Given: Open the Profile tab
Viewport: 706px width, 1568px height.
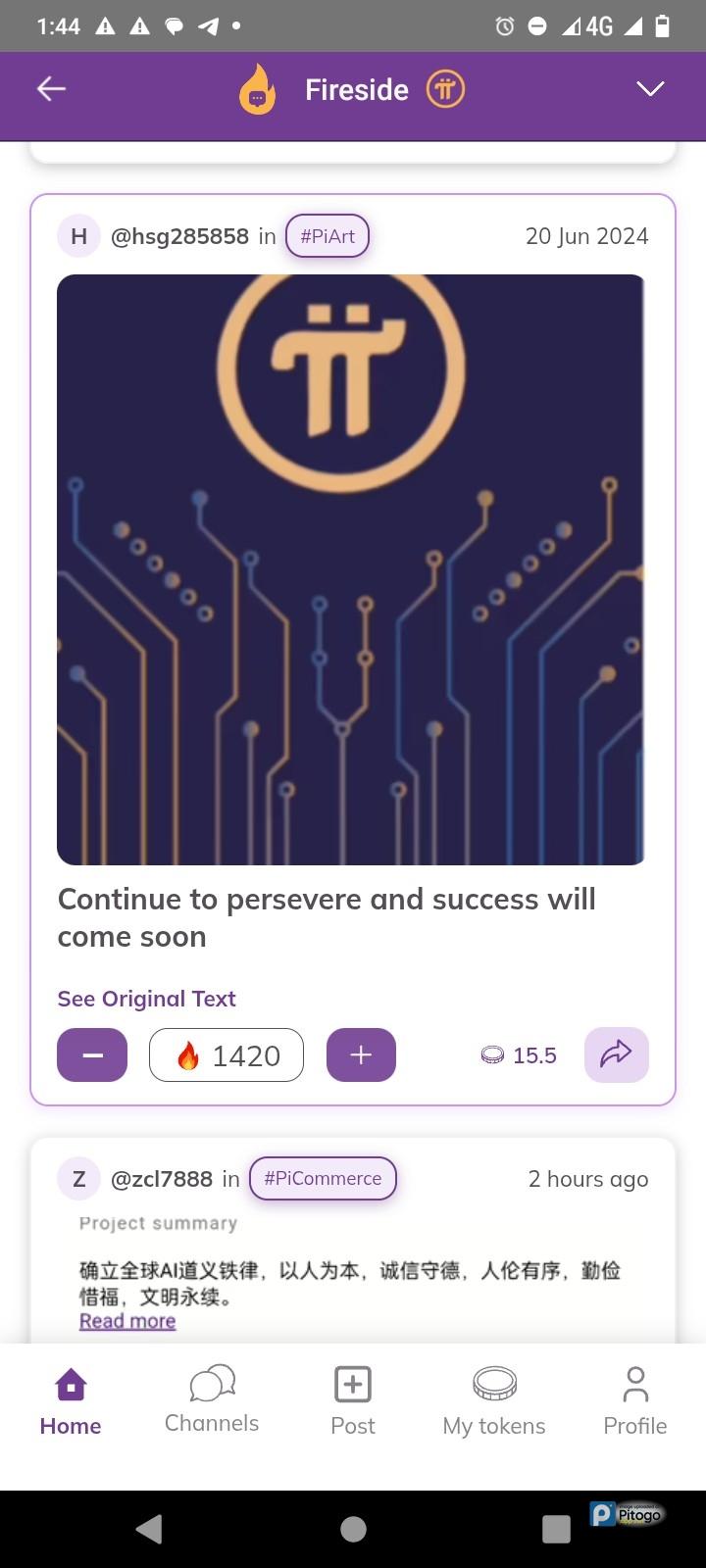Looking at the screenshot, I should [635, 1401].
